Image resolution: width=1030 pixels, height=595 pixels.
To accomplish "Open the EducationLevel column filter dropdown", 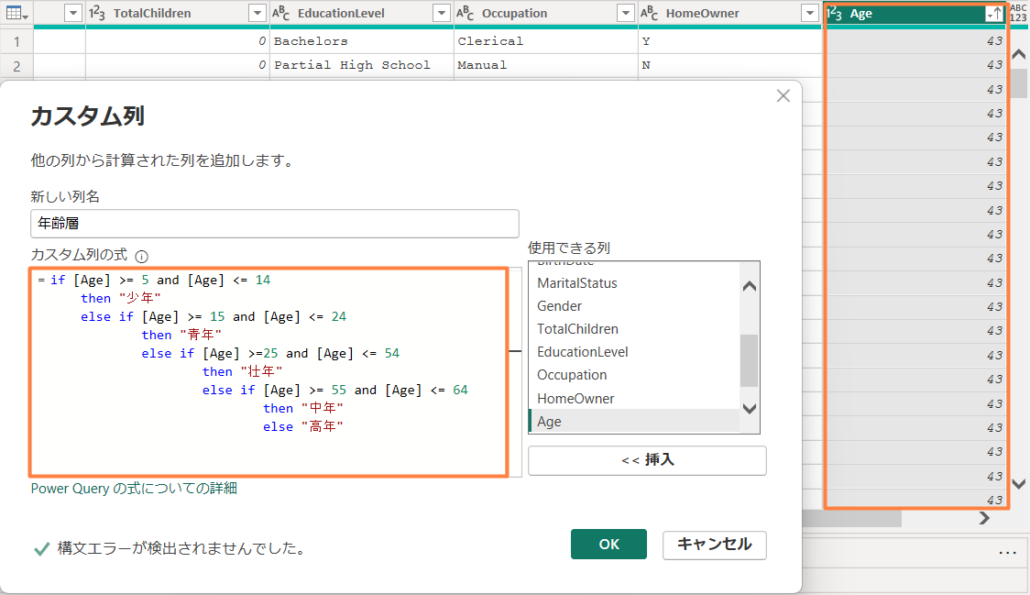I will 441,13.
